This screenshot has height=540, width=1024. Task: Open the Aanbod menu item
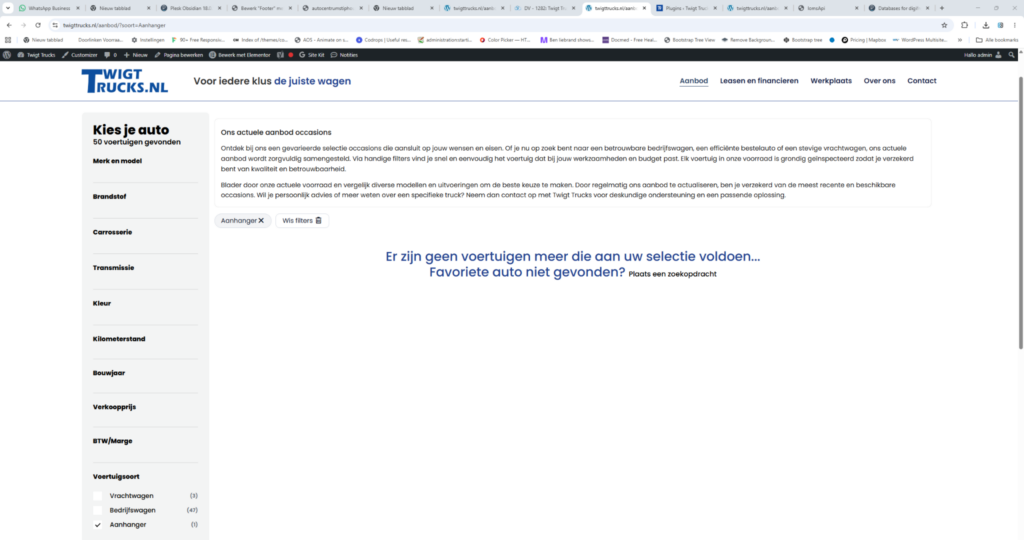694,81
